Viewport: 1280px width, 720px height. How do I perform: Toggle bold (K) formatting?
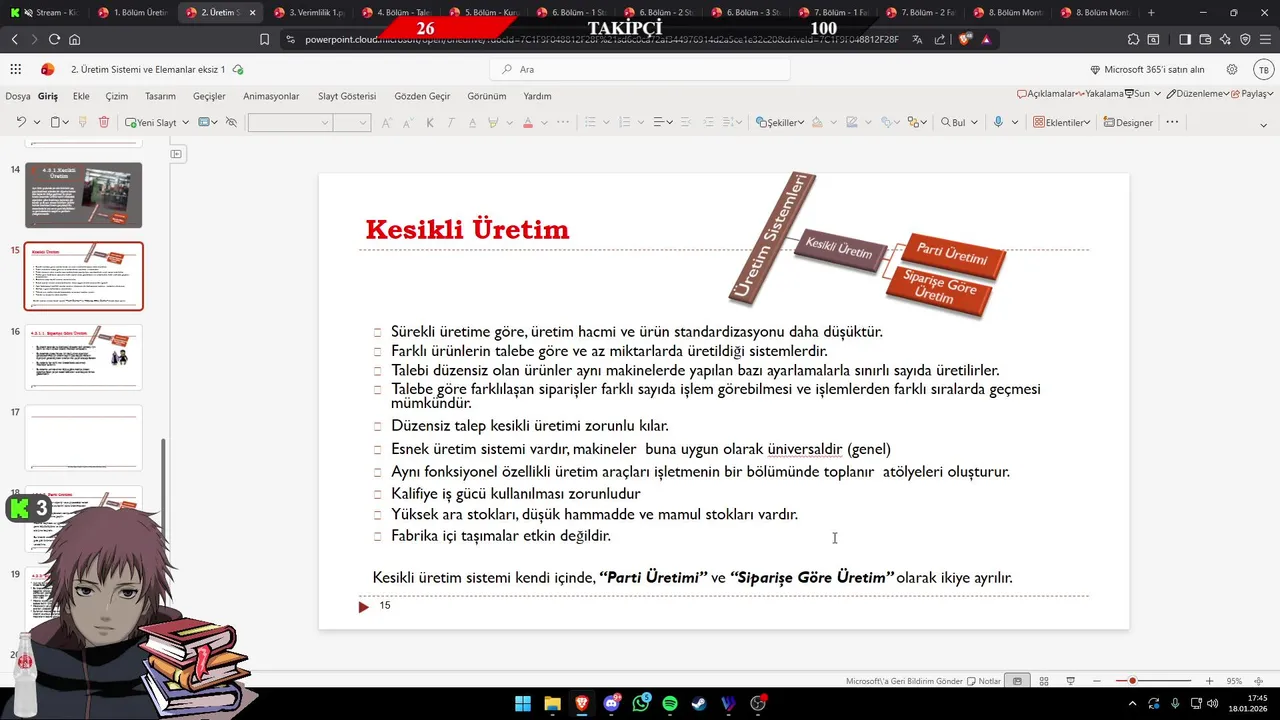(x=430, y=122)
